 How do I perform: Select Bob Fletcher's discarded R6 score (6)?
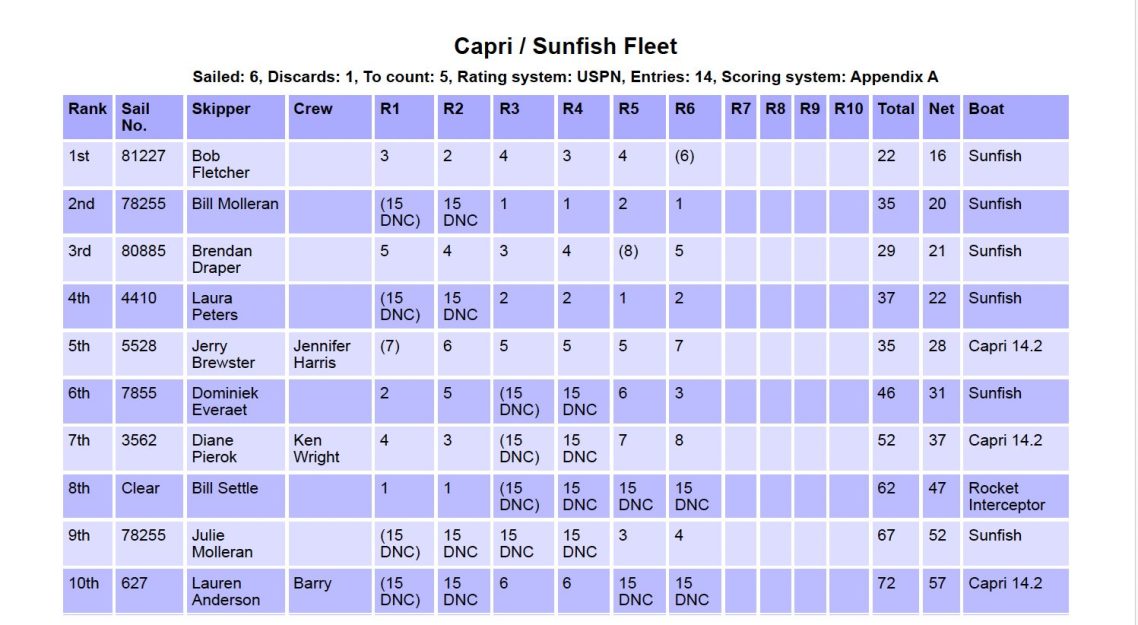click(684, 156)
